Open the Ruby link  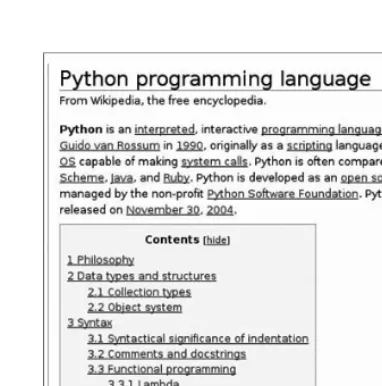(x=176, y=178)
